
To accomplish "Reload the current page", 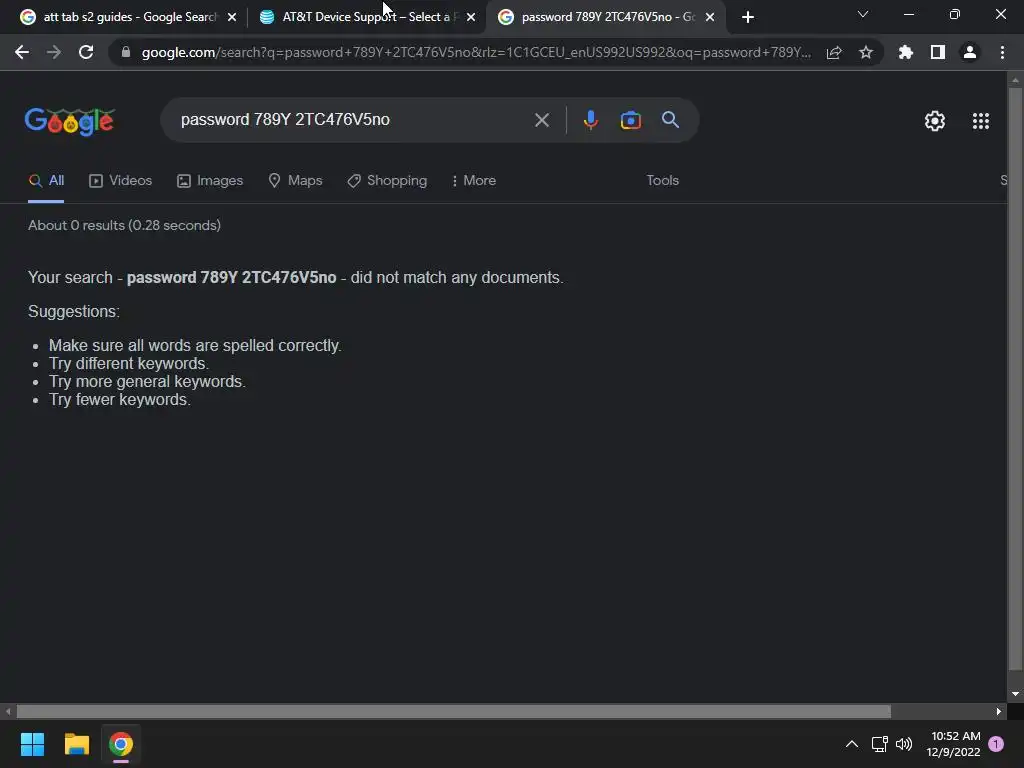I will [86, 52].
